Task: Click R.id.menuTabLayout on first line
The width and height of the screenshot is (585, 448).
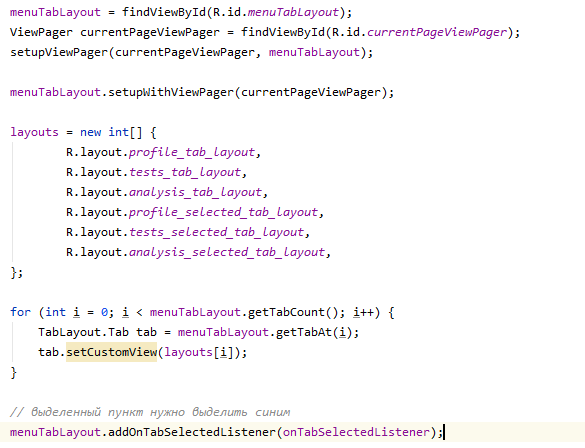Action: 275,12
